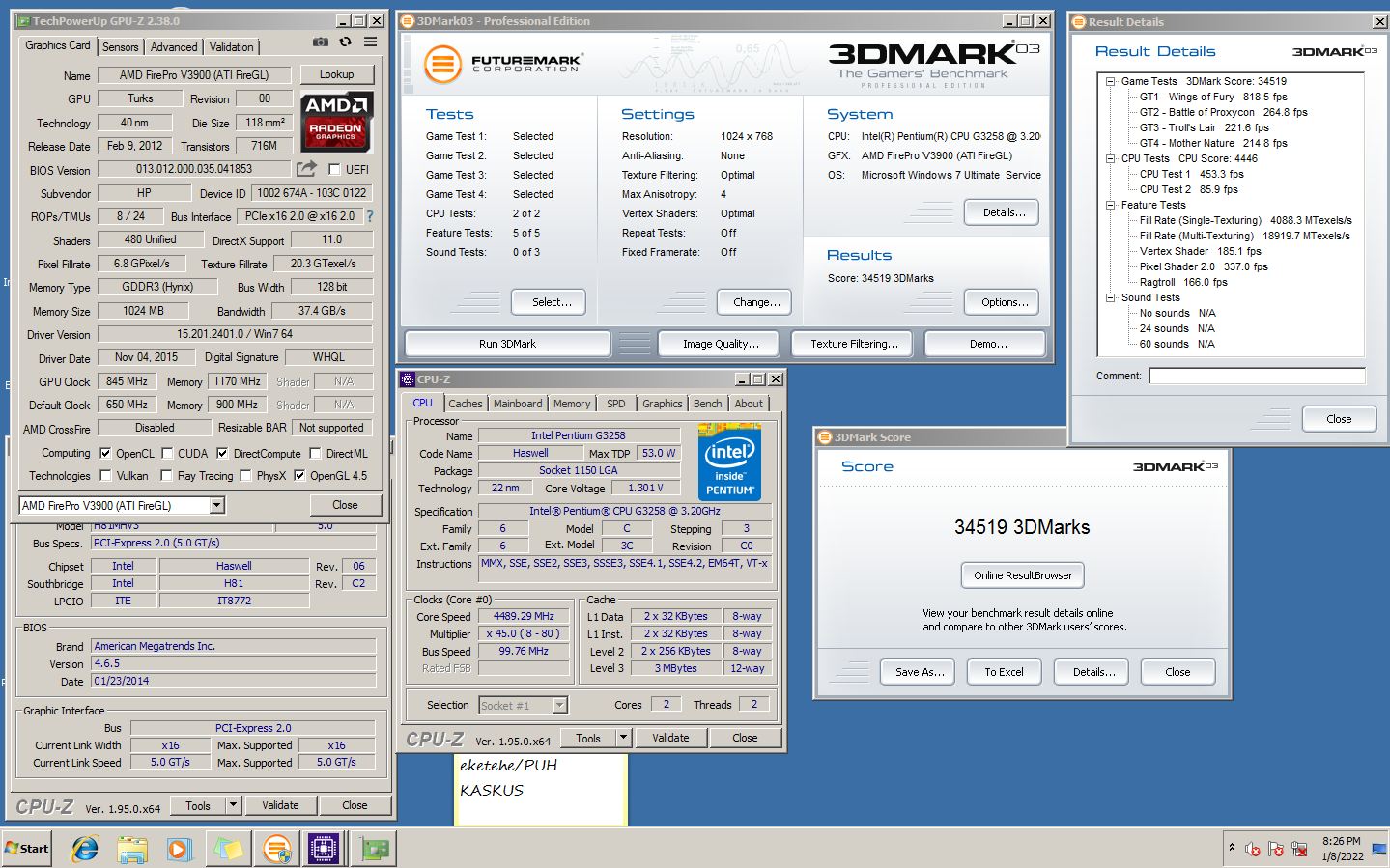Toggle the OpenGL 4.5 checkbox
The width and height of the screenshot is (1390, 868).
(x=299, y=475)
